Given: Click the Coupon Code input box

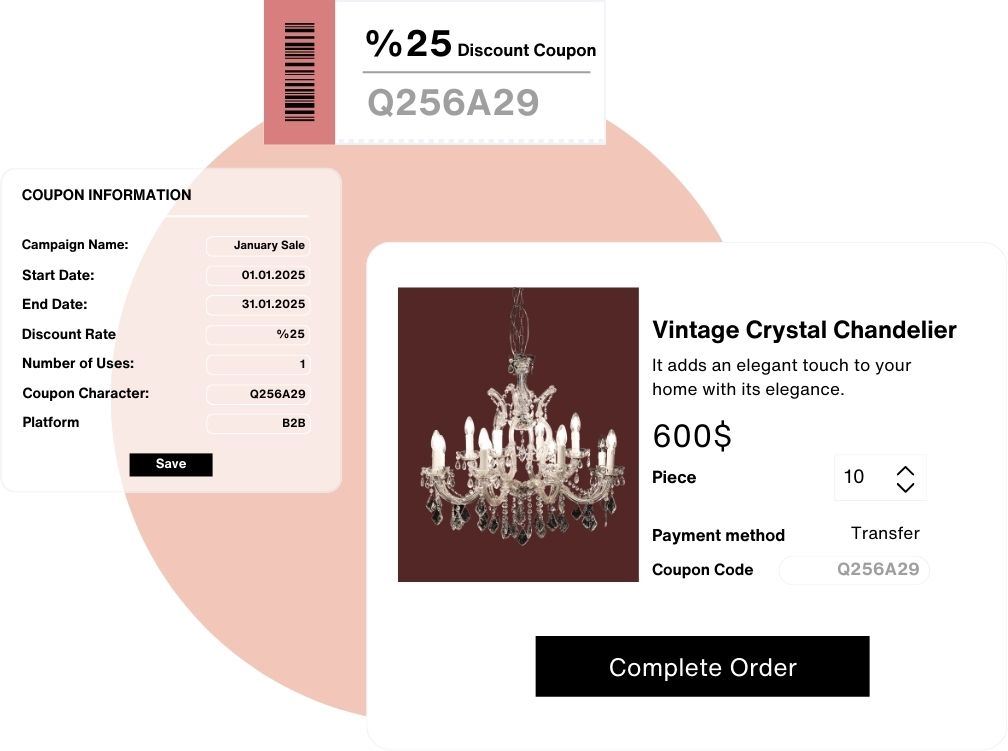Looking at the screenshot, I should coord(854,570).
